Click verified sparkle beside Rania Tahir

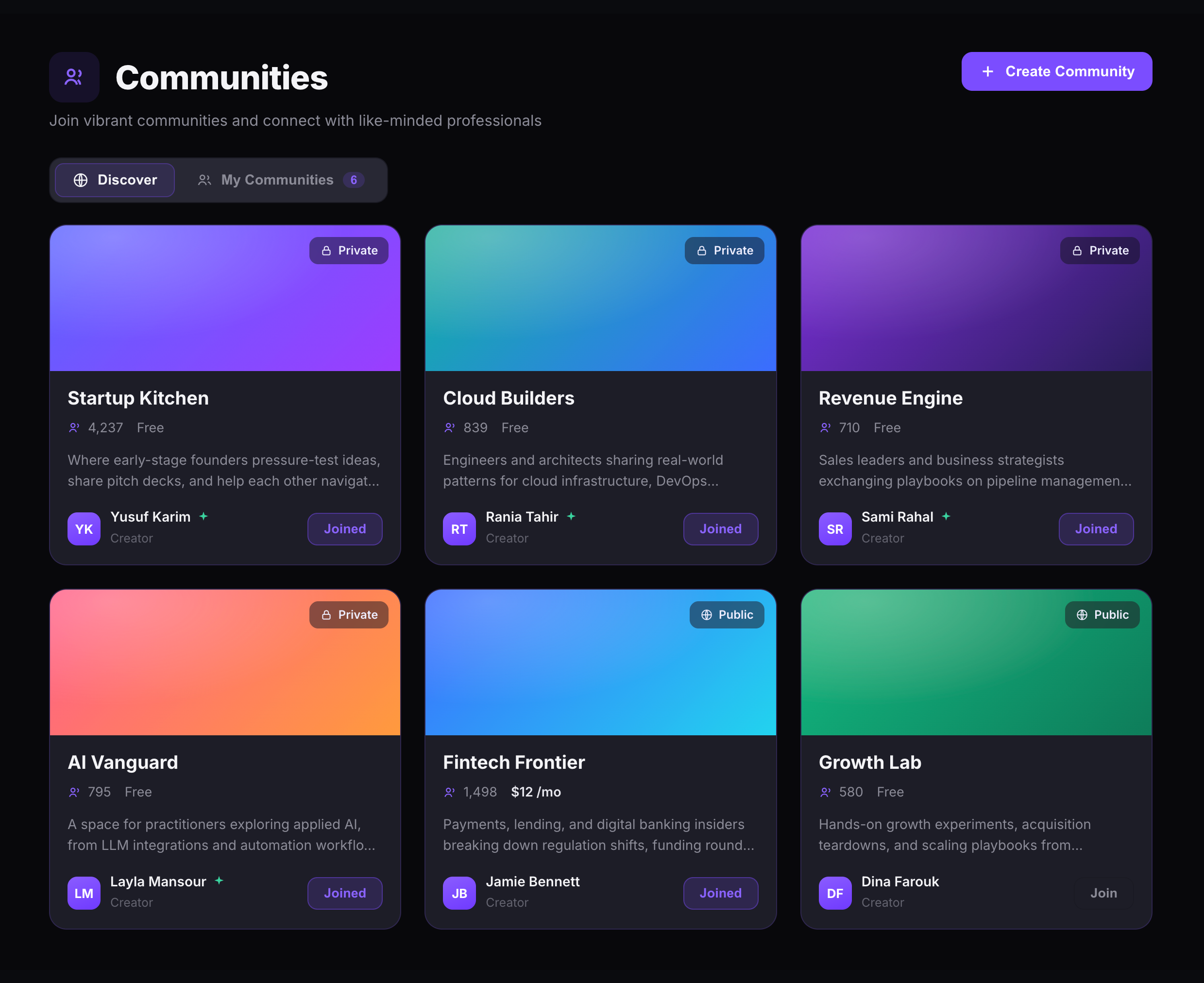point(572,516)
